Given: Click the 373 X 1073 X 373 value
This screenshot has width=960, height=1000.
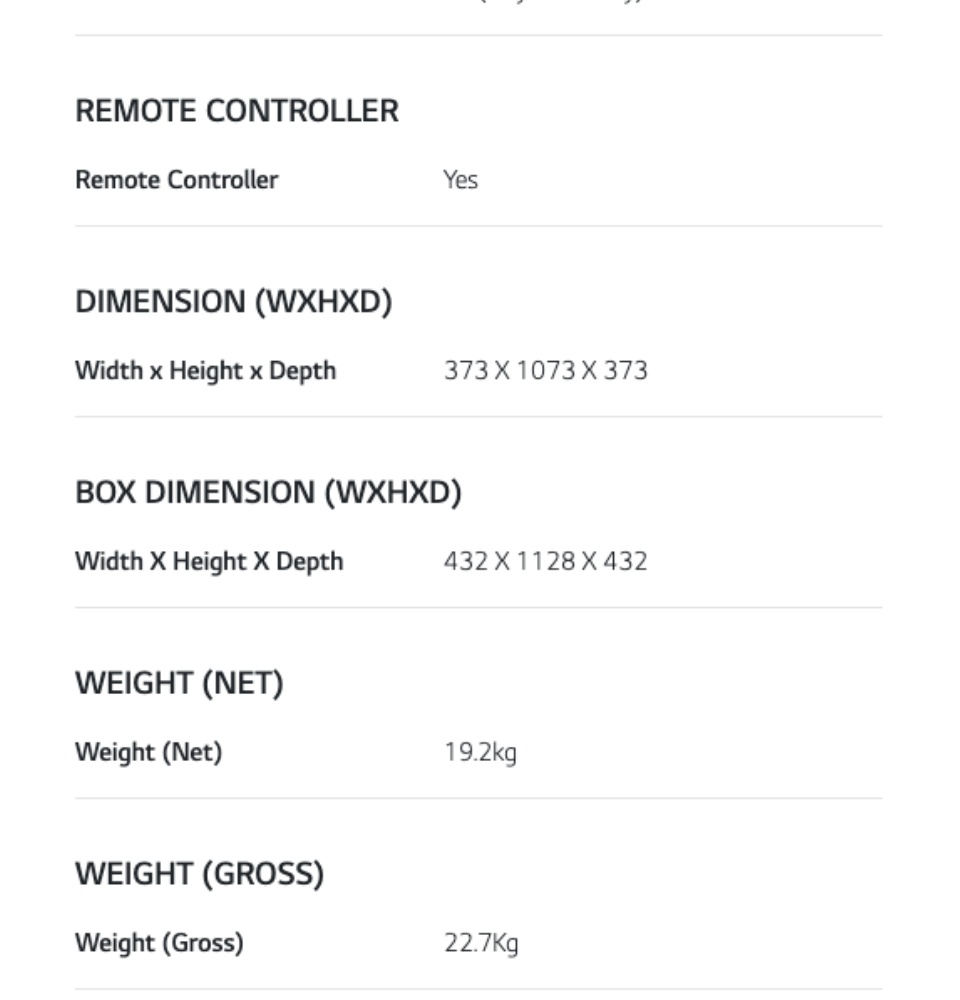Looking at the screenshot, I should tap(545, 371).
